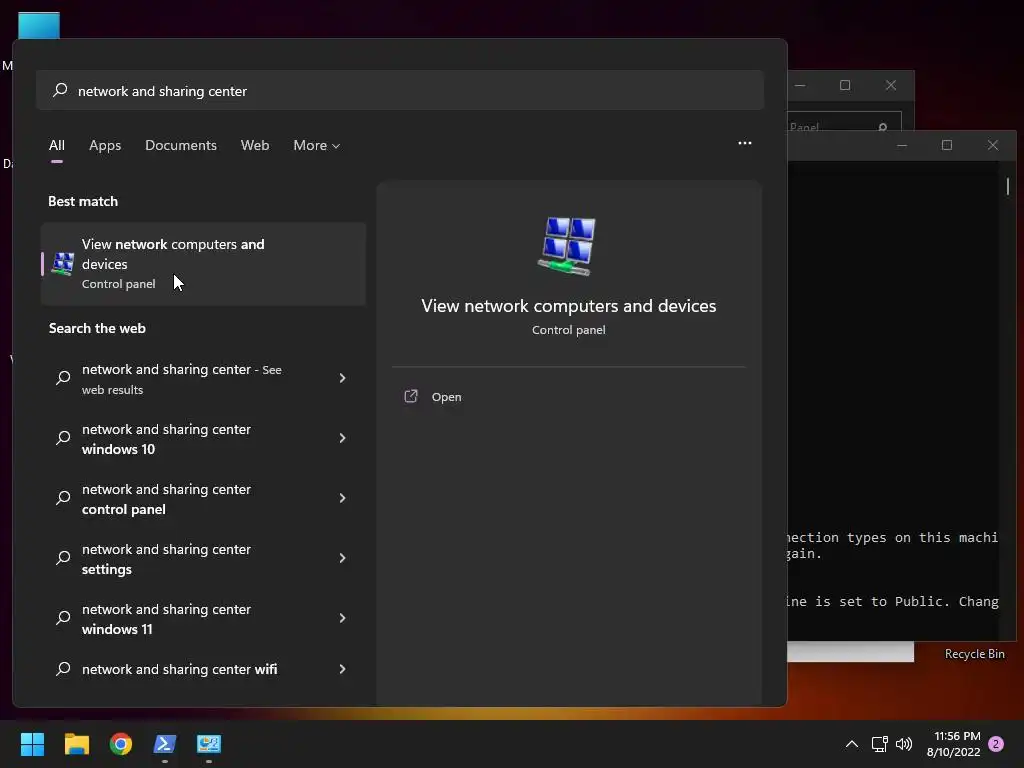Viewport: 1024px width, 768px height.
Task: Click the search magnifier in the search box
Action: point(60,90)
